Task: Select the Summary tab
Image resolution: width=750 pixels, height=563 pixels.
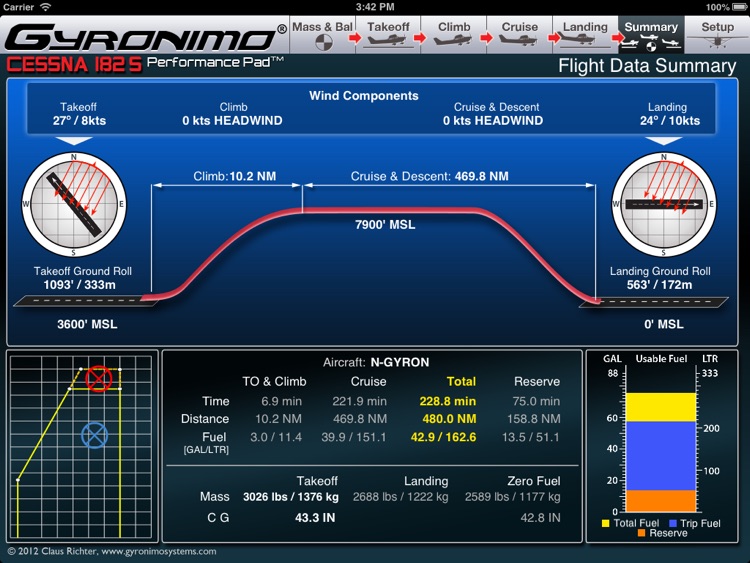Action: coord(651,34)
